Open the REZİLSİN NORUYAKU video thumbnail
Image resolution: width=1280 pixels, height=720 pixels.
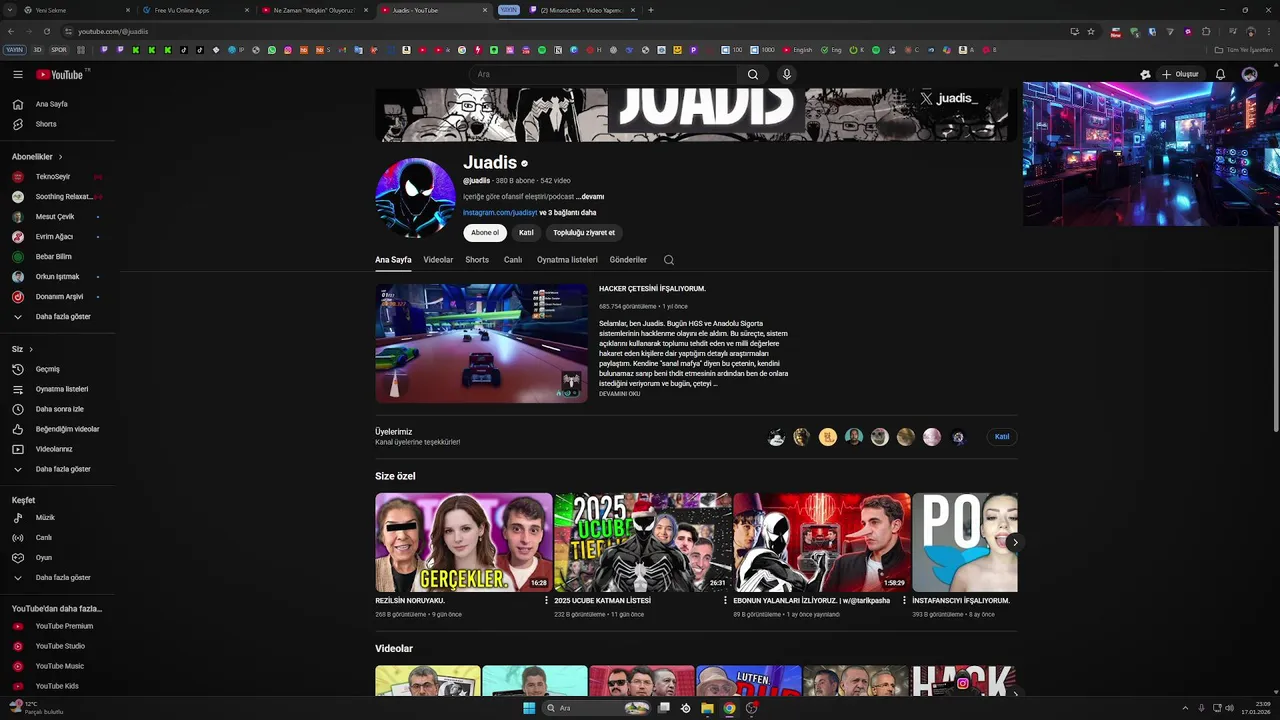(463, 542)
